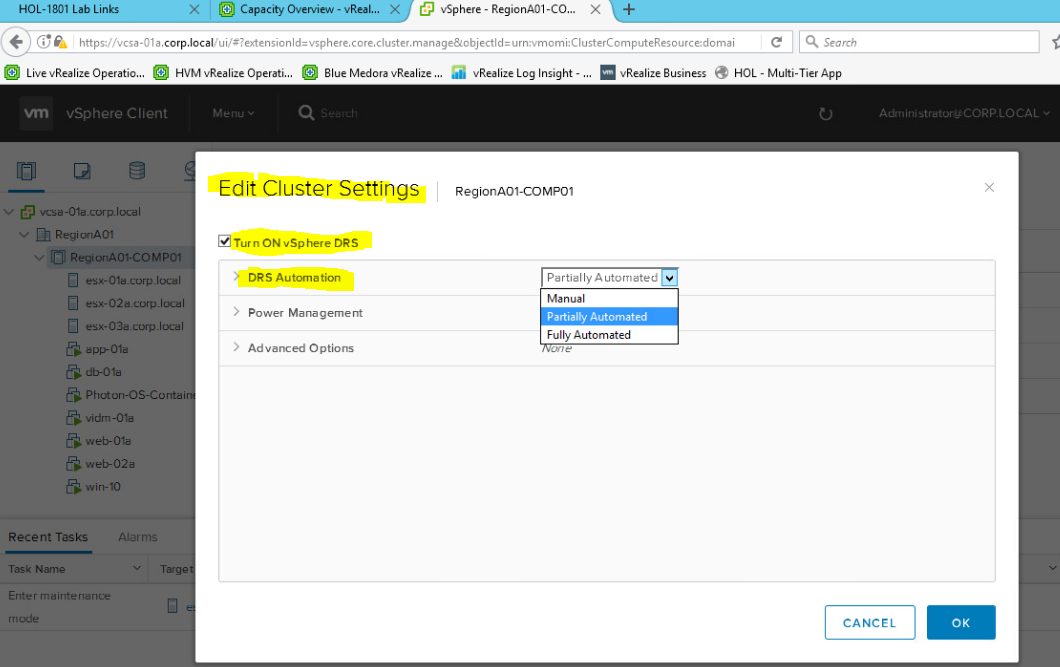Toggle the Turn ON vSphere DRS checkbox
Viewport: 1060px width, 667px height.
[224, 241]
